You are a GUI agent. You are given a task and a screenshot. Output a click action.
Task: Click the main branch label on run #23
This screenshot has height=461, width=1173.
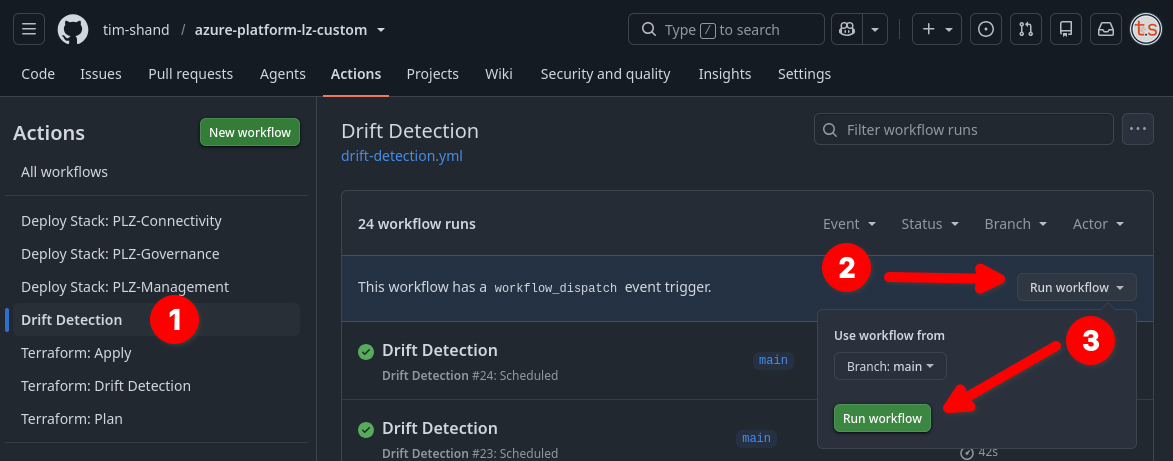click(756, 439)
